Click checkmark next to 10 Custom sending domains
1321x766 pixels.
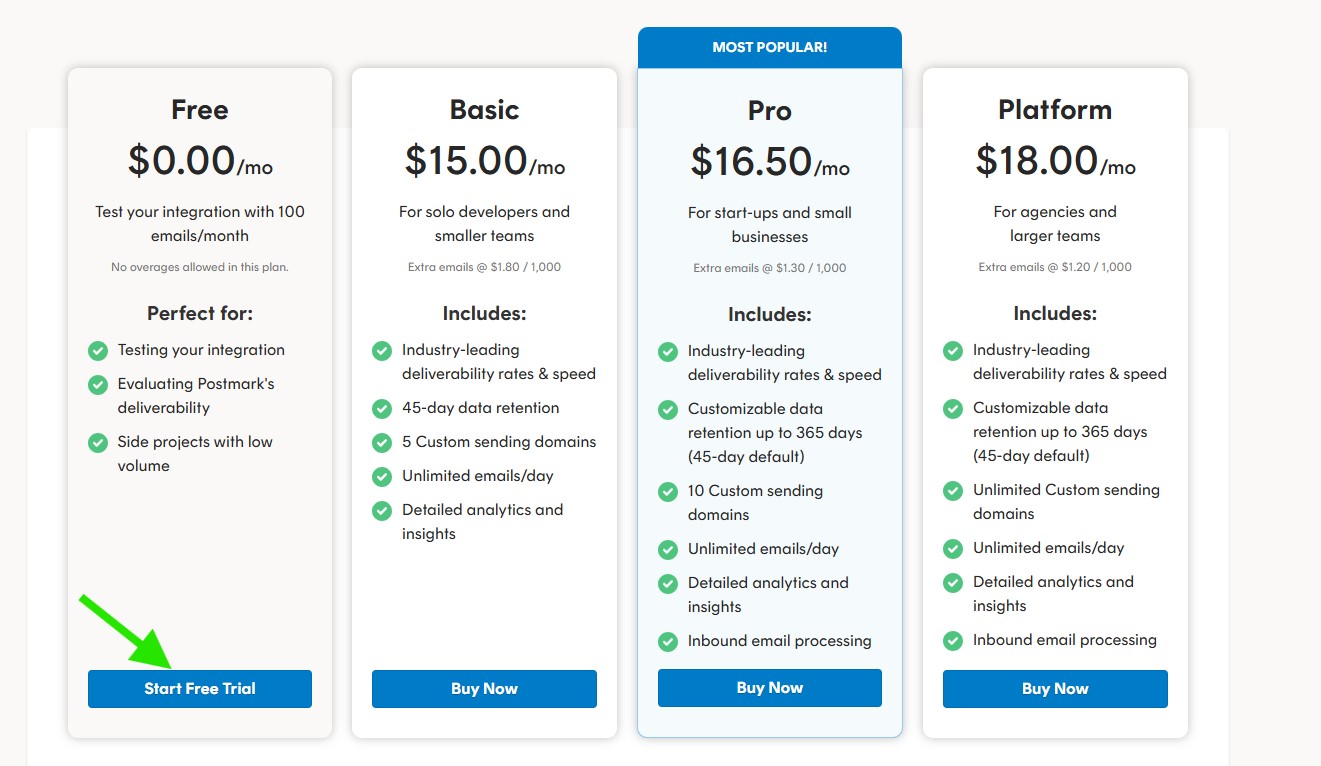[668, 492]
